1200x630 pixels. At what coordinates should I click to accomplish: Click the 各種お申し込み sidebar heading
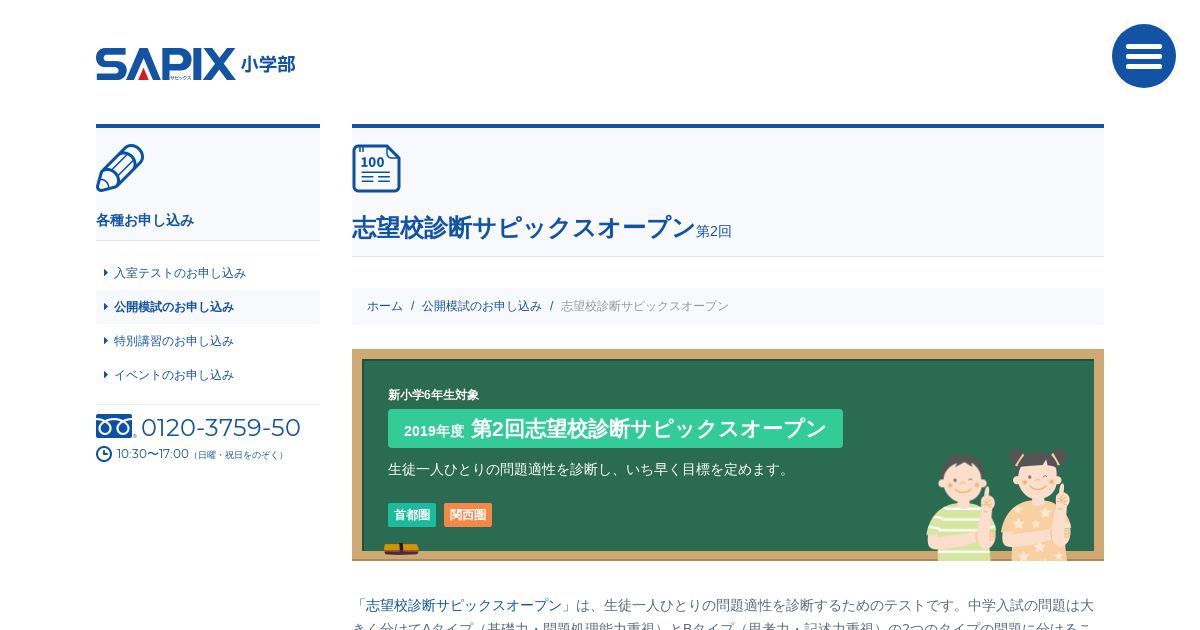pyautogui.click(x=145, y=220)
